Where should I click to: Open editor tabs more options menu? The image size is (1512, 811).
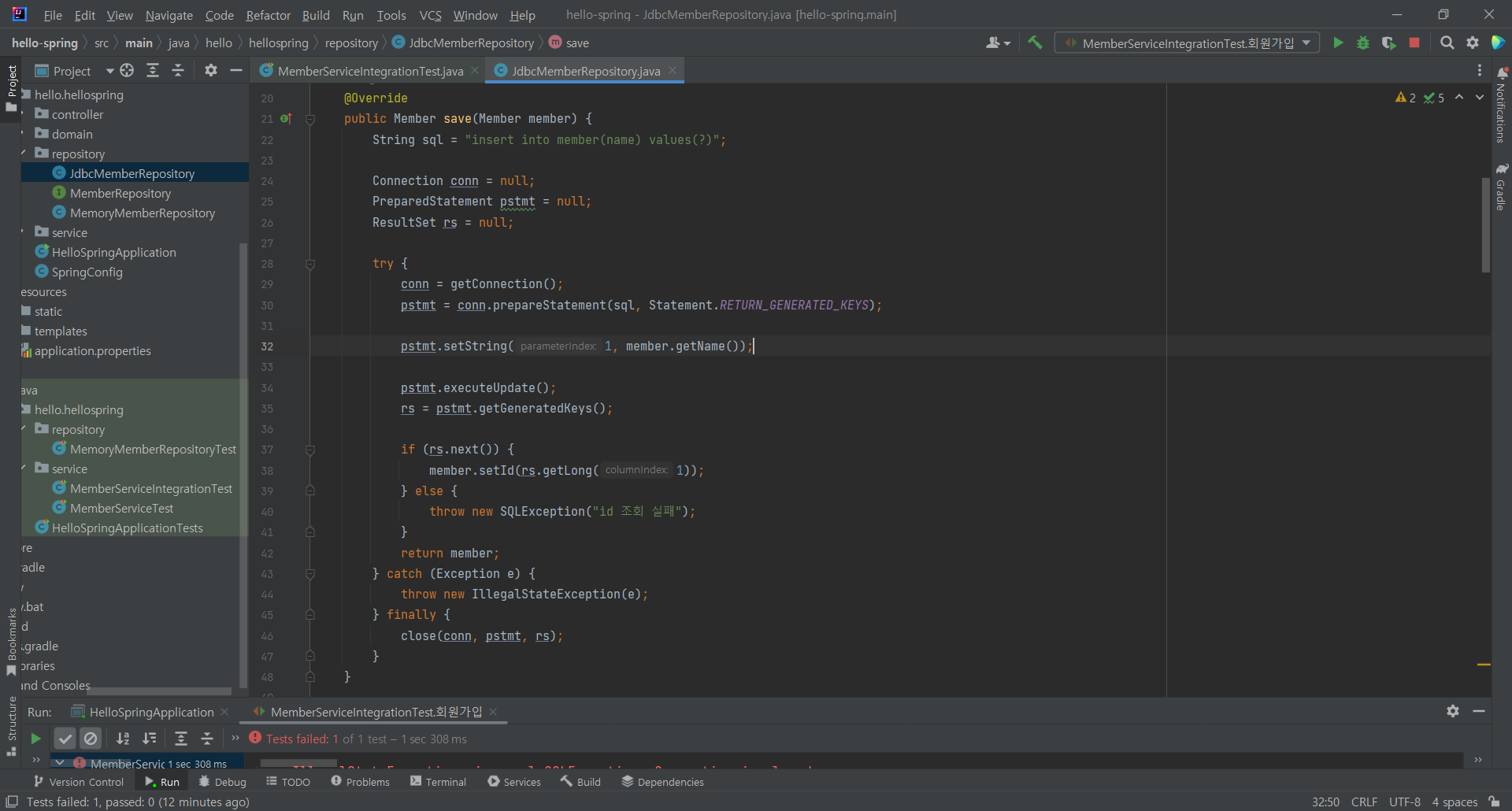coord(1480,71)
